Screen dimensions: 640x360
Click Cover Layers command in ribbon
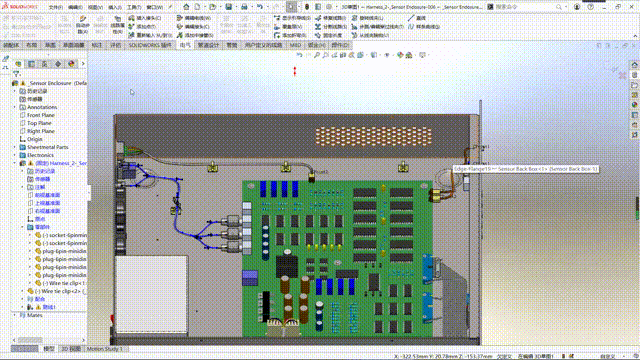(289, 27)
